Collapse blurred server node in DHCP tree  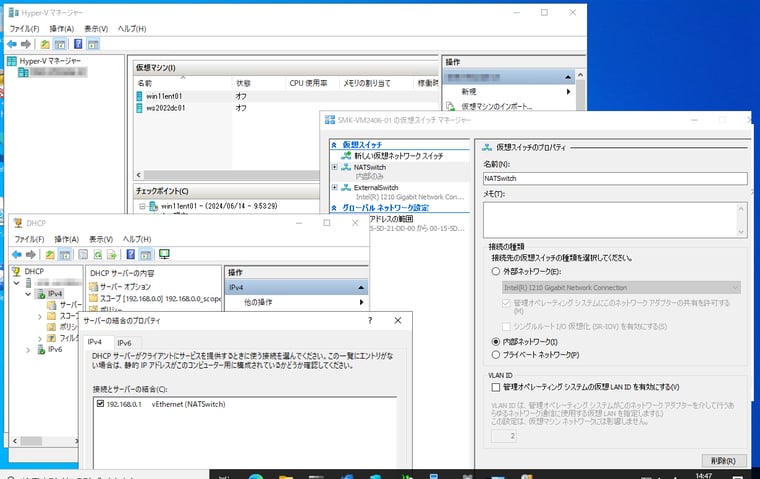coord(16,283)
